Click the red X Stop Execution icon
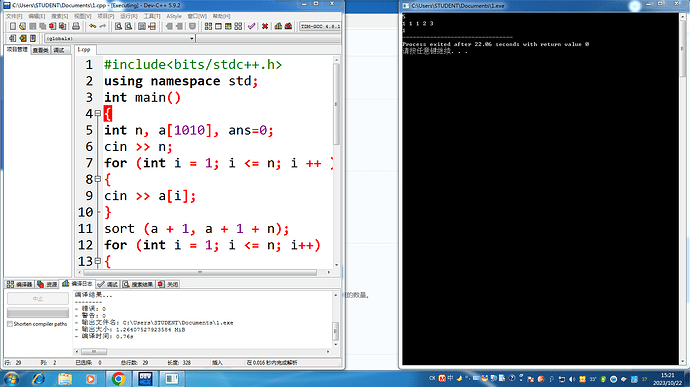Screen dimensions: 690x387 click(x=265, y=26)
